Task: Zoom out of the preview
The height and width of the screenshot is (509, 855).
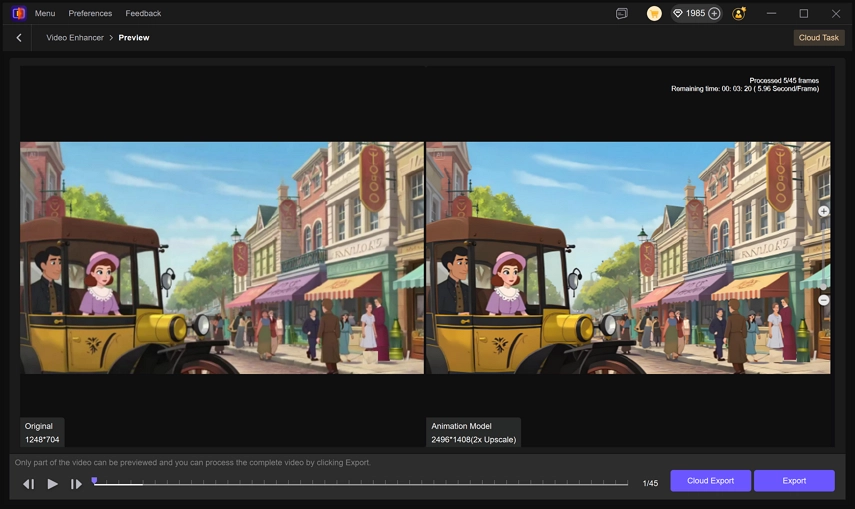Action: [x=824, y=300]
